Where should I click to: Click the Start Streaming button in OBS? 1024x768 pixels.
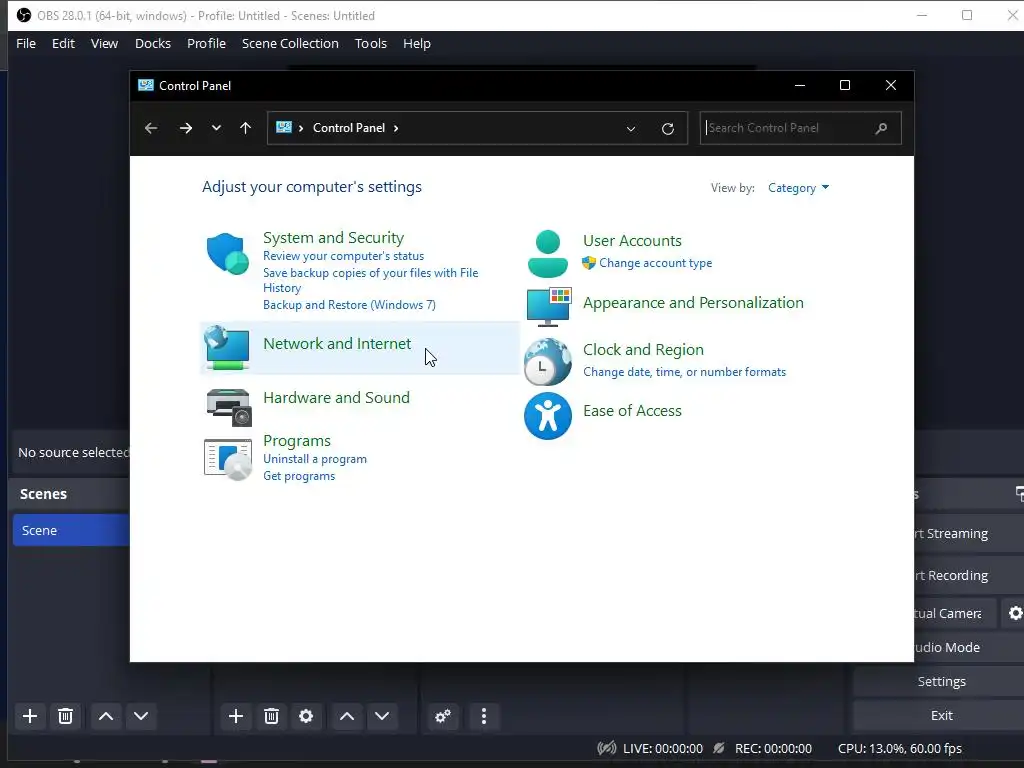(x=969, y=534)
